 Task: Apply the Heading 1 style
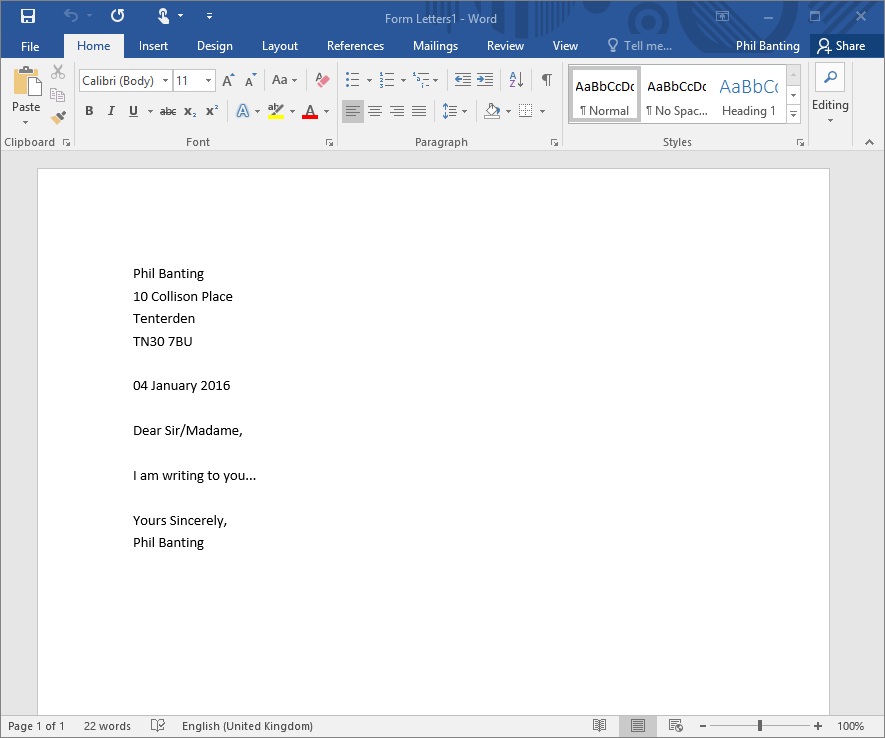point(748,97)
